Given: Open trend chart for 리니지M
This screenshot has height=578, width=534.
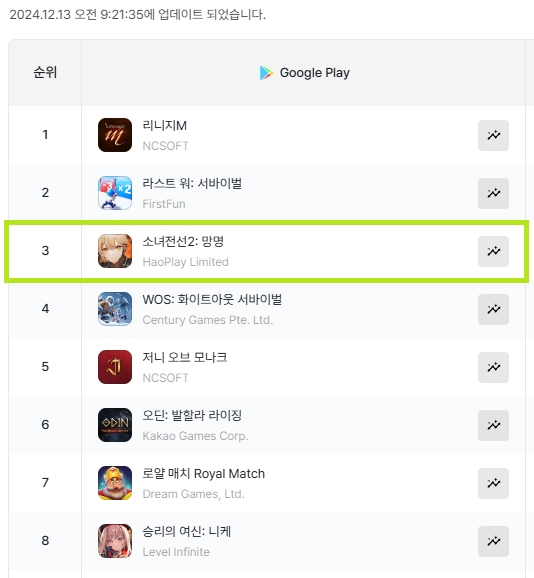Looking at the screenshot, I should coord(493,135).
